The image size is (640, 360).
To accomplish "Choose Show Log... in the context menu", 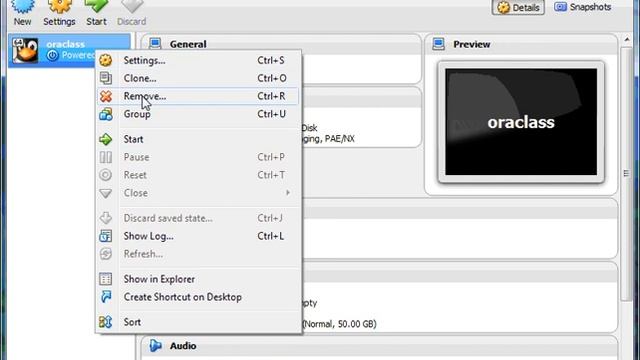I will (199, 236).
